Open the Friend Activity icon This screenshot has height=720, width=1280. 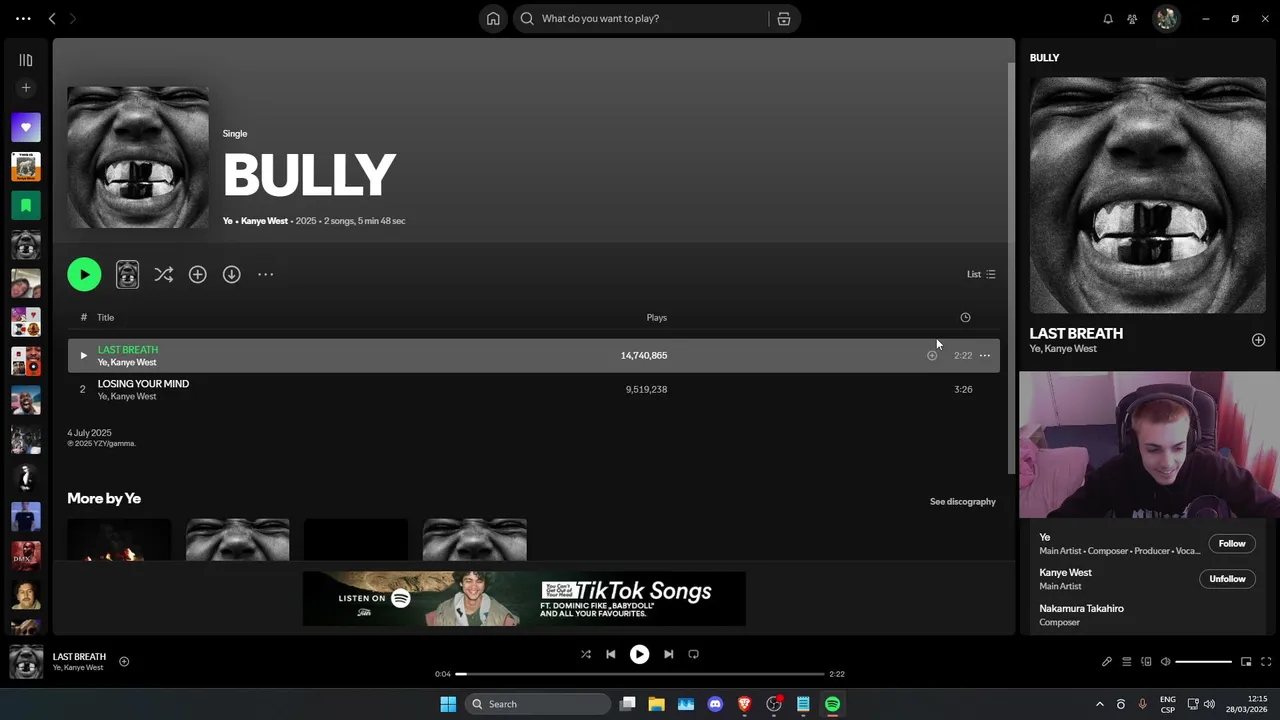click(1132, 18)
